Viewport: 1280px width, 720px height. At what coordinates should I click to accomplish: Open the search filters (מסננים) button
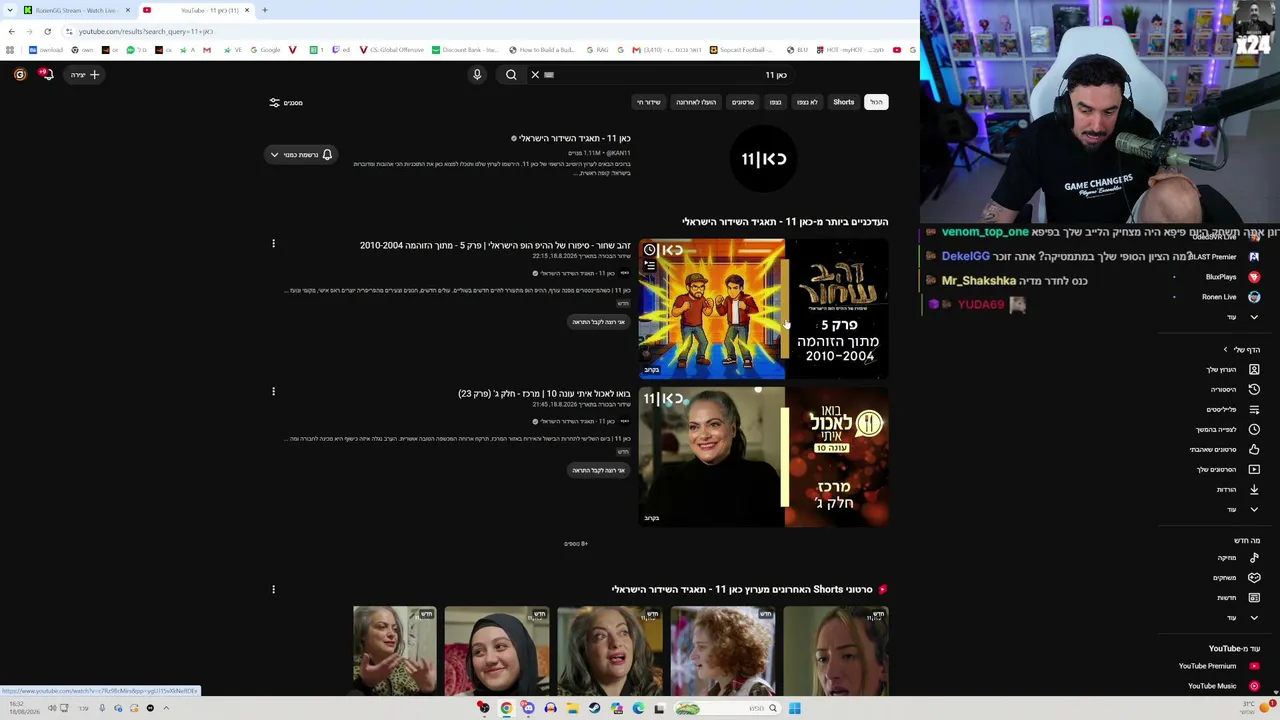click(286, 103)
